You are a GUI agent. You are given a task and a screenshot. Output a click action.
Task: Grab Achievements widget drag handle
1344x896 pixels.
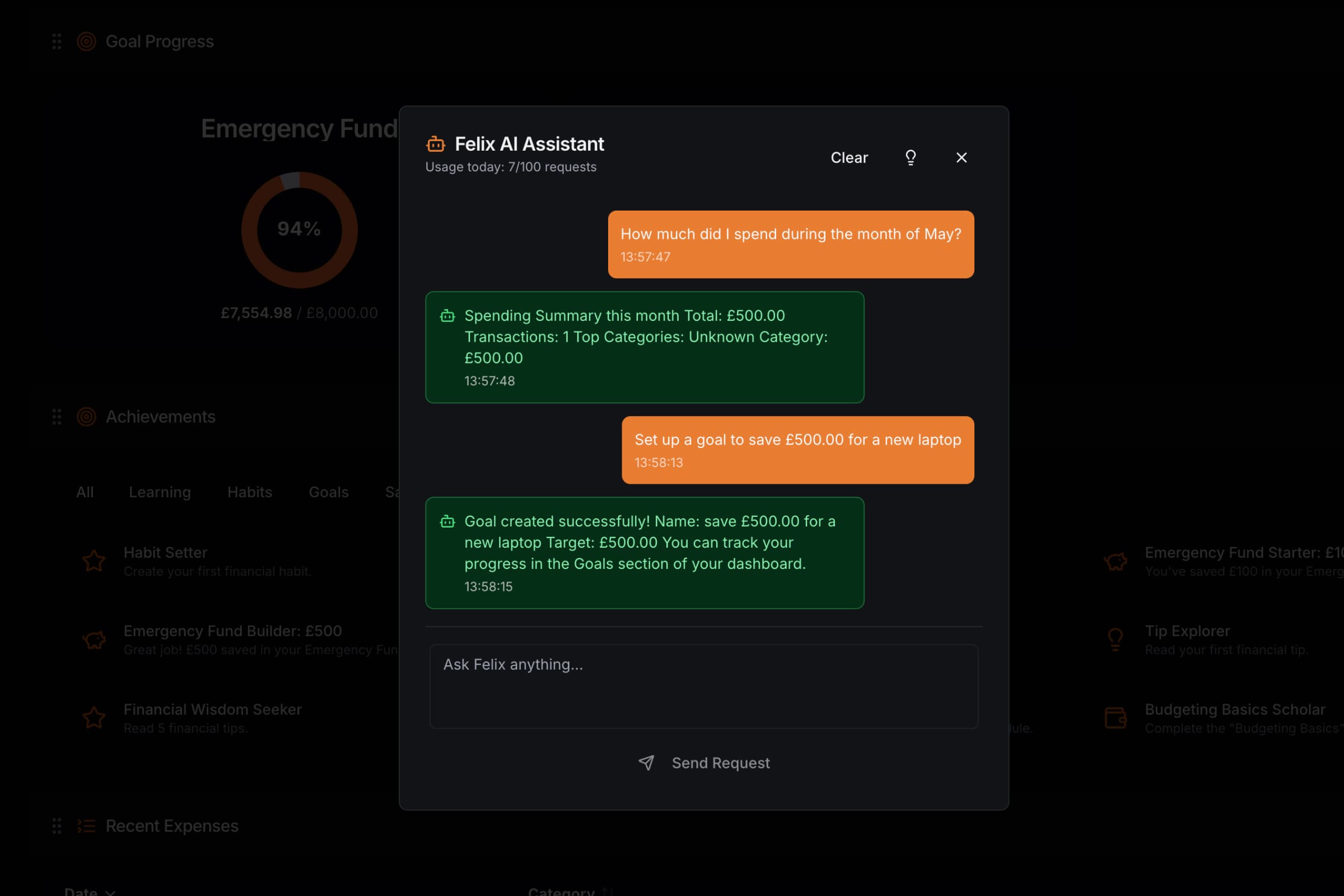(57, 417)
